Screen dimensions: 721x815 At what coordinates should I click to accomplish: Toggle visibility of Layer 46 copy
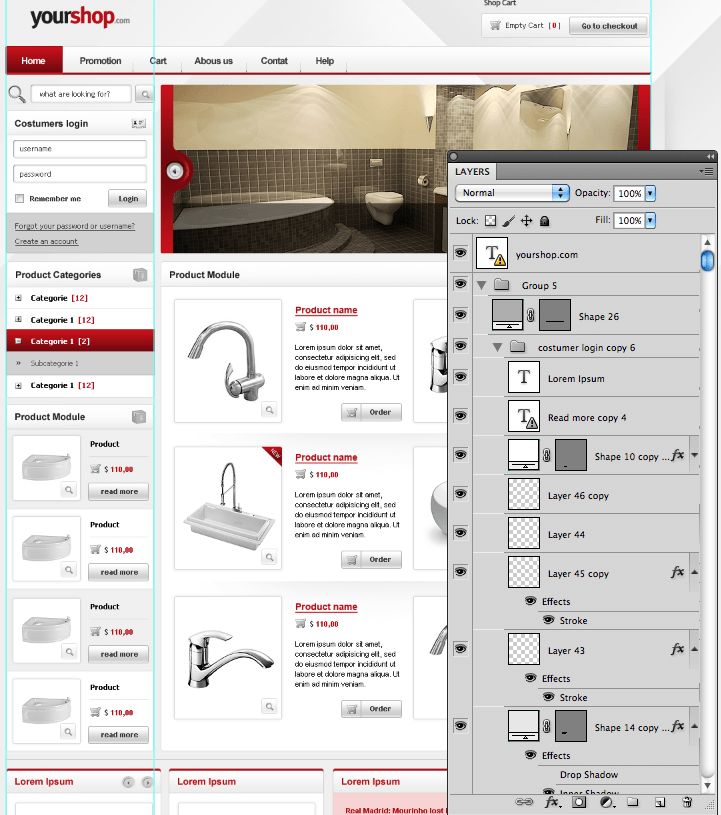(x=460, y=494)
